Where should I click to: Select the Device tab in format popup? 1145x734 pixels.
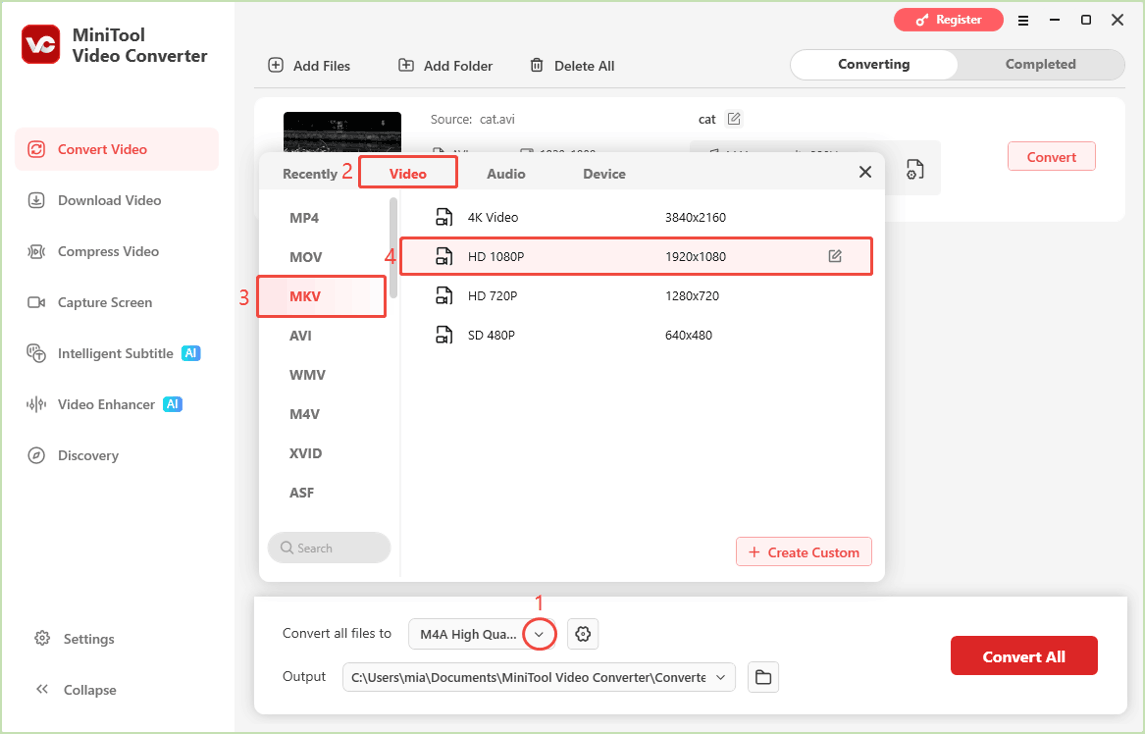point(604,174)
